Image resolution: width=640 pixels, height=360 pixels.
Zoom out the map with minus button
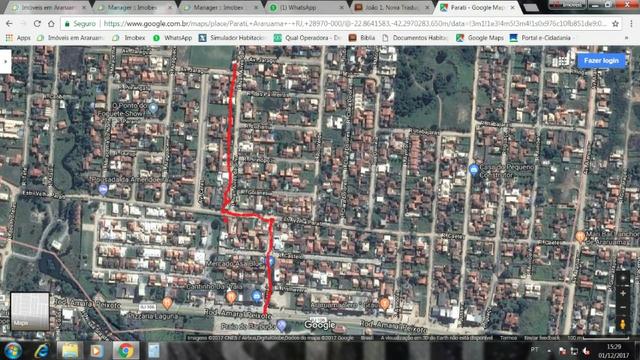623,307
